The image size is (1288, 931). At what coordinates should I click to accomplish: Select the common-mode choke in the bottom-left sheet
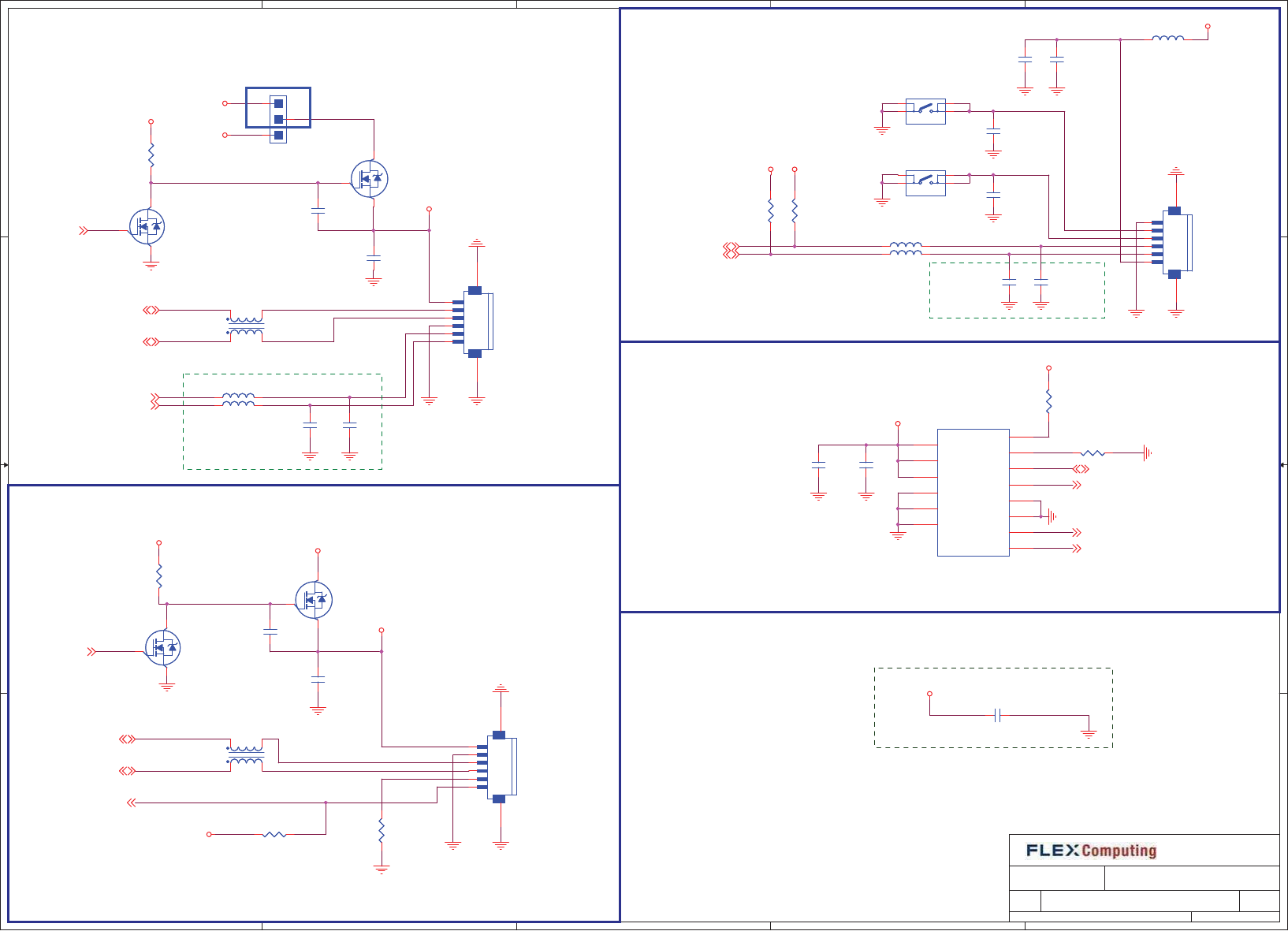(x=245, y=755)
